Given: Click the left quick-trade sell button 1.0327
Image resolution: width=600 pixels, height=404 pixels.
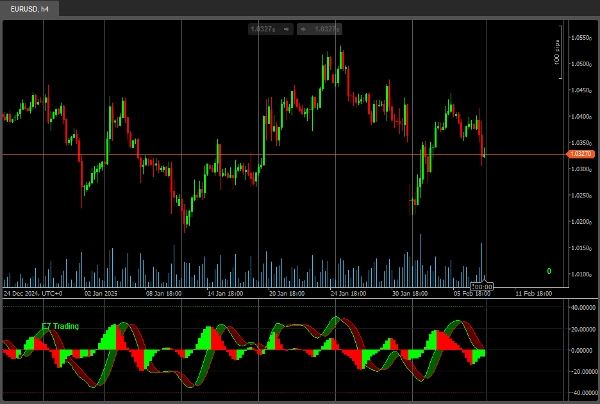Looking at the screenshot, I should [x=271, y=29].
